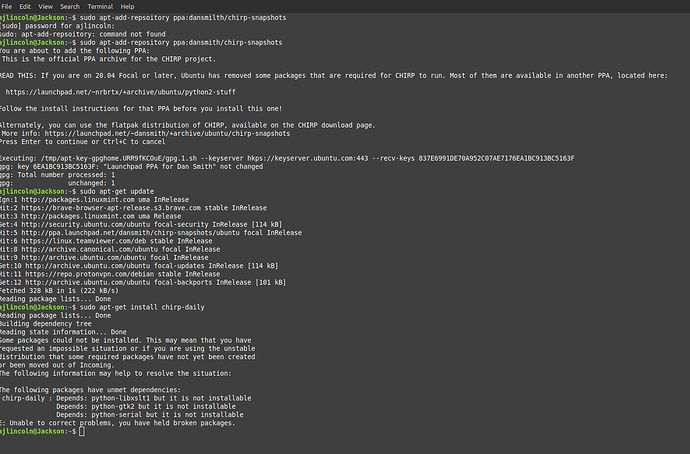The image size is (690, 454).
Task: Open the Terminal menu
Action: [x=100, y=7]
